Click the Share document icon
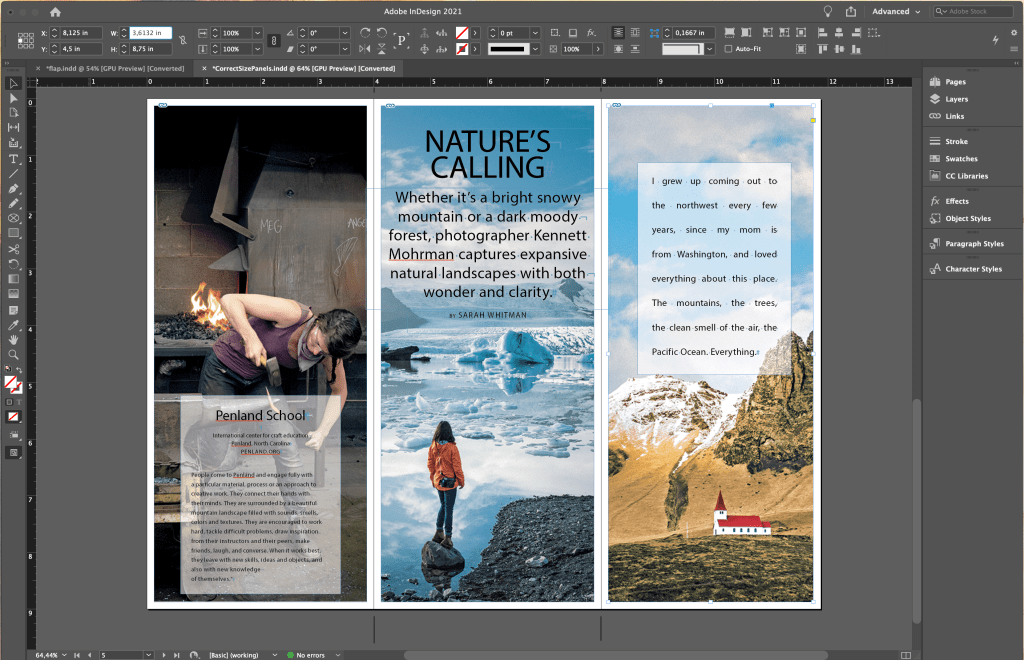The image size is (1024, 660). [850, 12]
